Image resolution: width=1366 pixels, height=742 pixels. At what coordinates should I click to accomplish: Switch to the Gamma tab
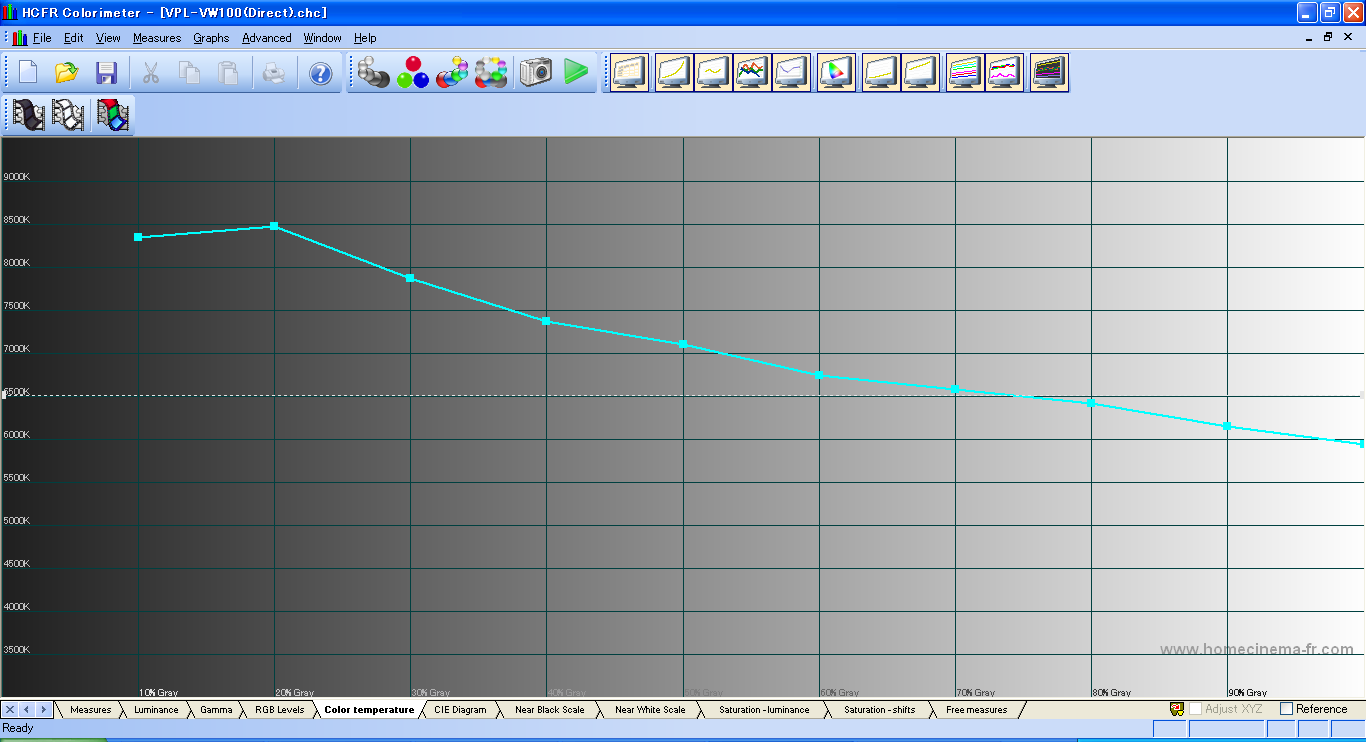[x=216, y=710]
